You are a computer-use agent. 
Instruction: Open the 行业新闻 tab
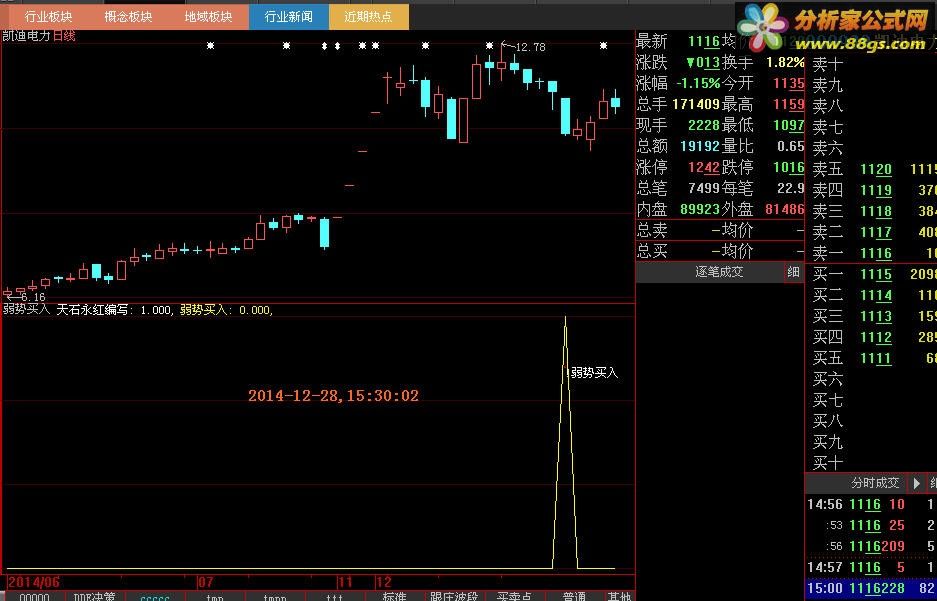[289, 17]
